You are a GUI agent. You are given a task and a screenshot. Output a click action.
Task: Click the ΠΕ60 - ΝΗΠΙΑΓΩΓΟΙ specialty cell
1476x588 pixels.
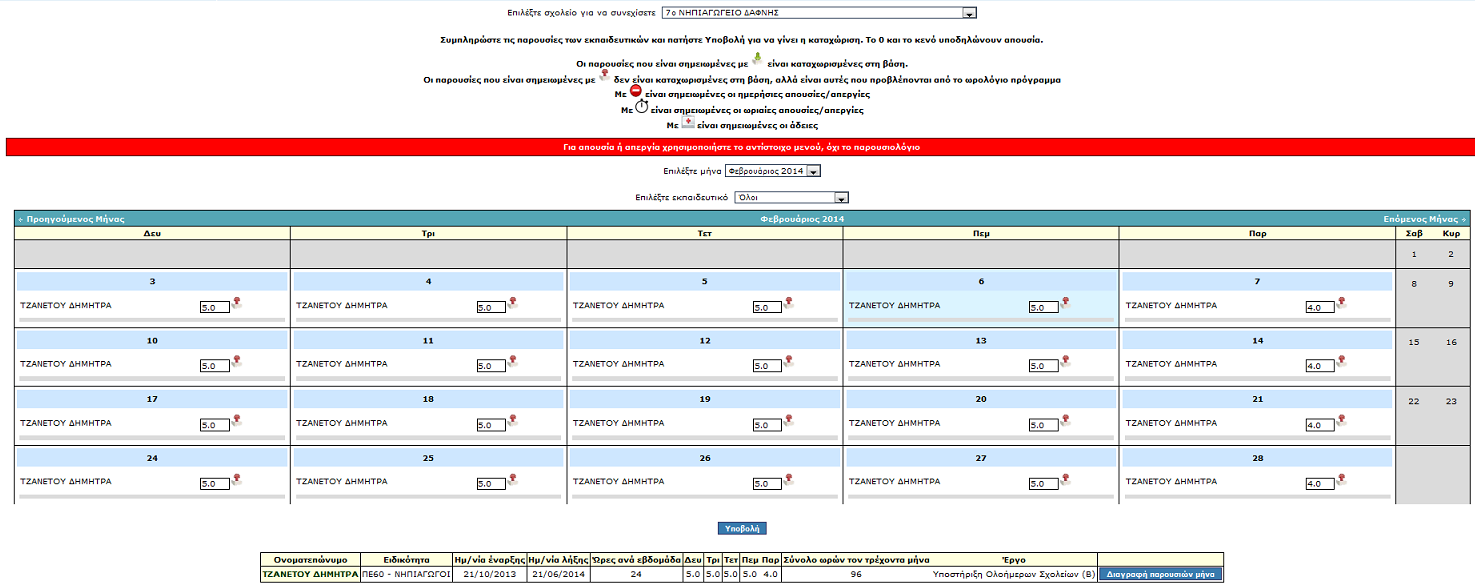406,575
